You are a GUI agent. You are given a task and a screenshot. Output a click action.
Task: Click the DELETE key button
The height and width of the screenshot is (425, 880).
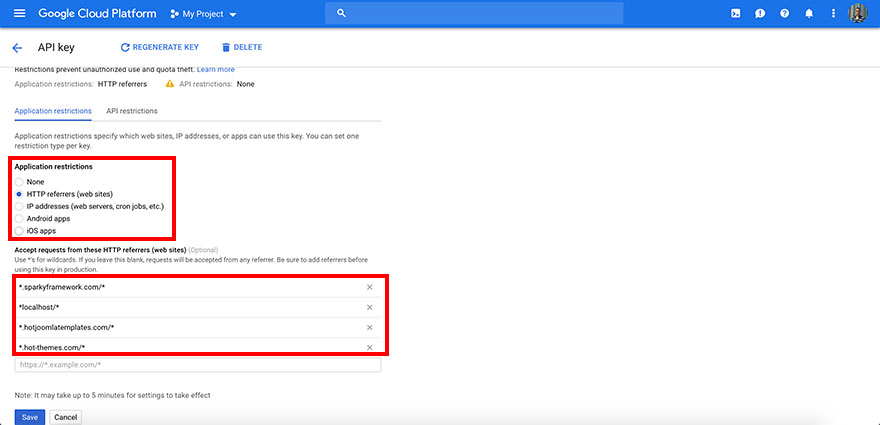pyautogui.click(x=242, y=47)
